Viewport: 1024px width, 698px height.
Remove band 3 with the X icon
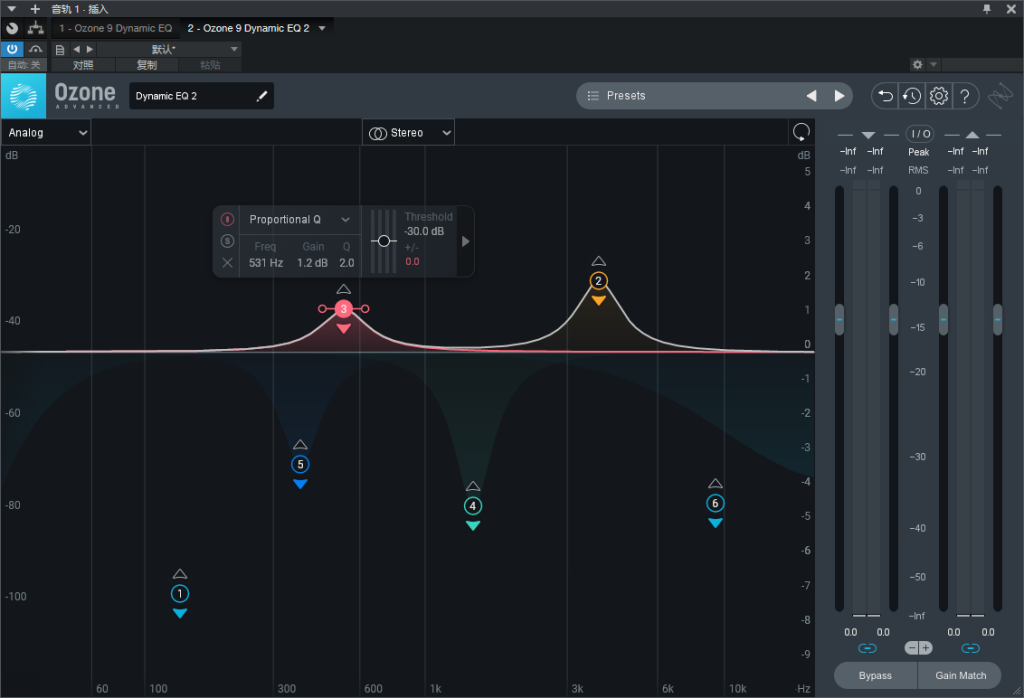(227, 262)
